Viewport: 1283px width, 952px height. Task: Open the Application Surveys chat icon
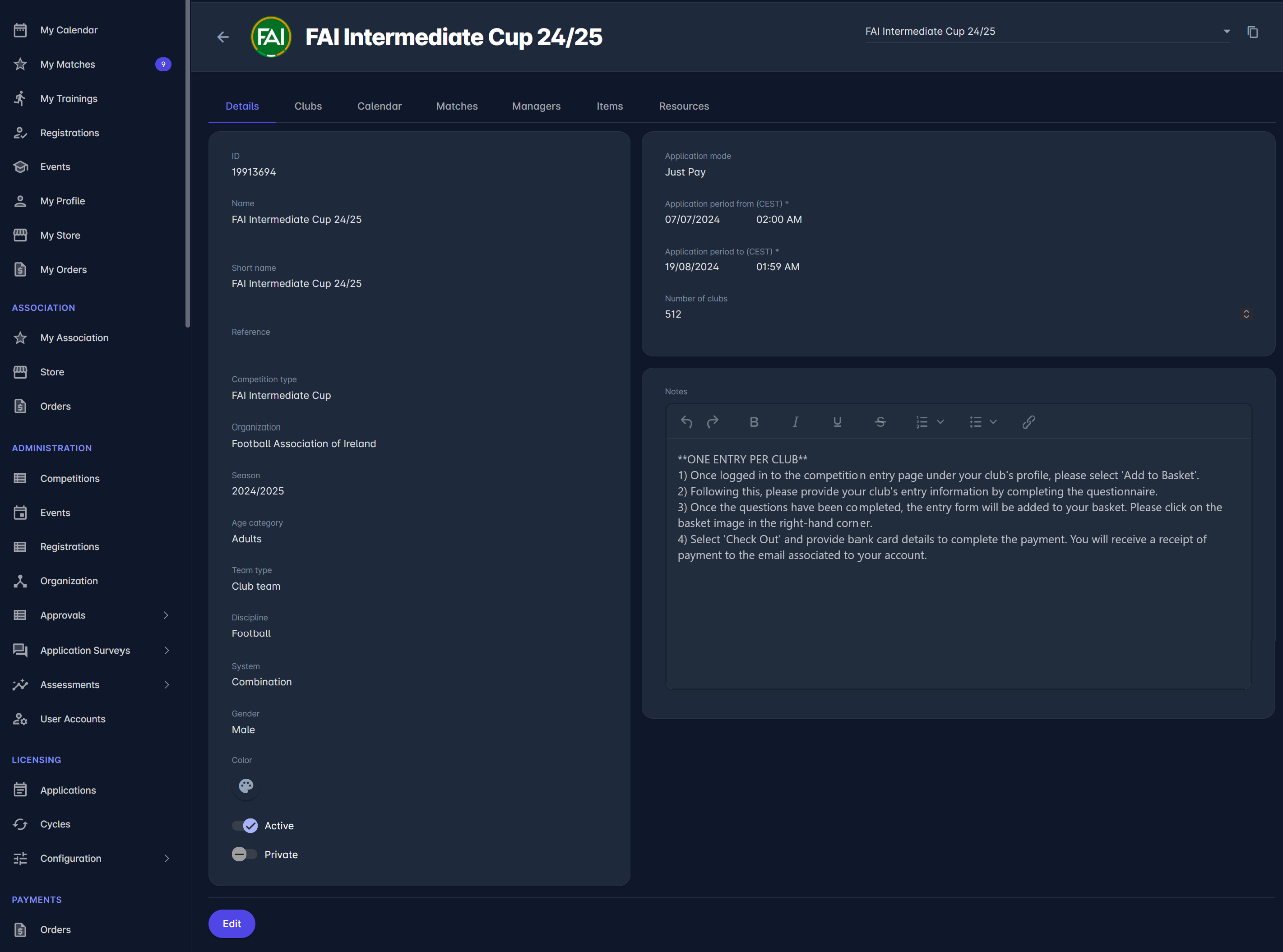(x=20, y=650)
